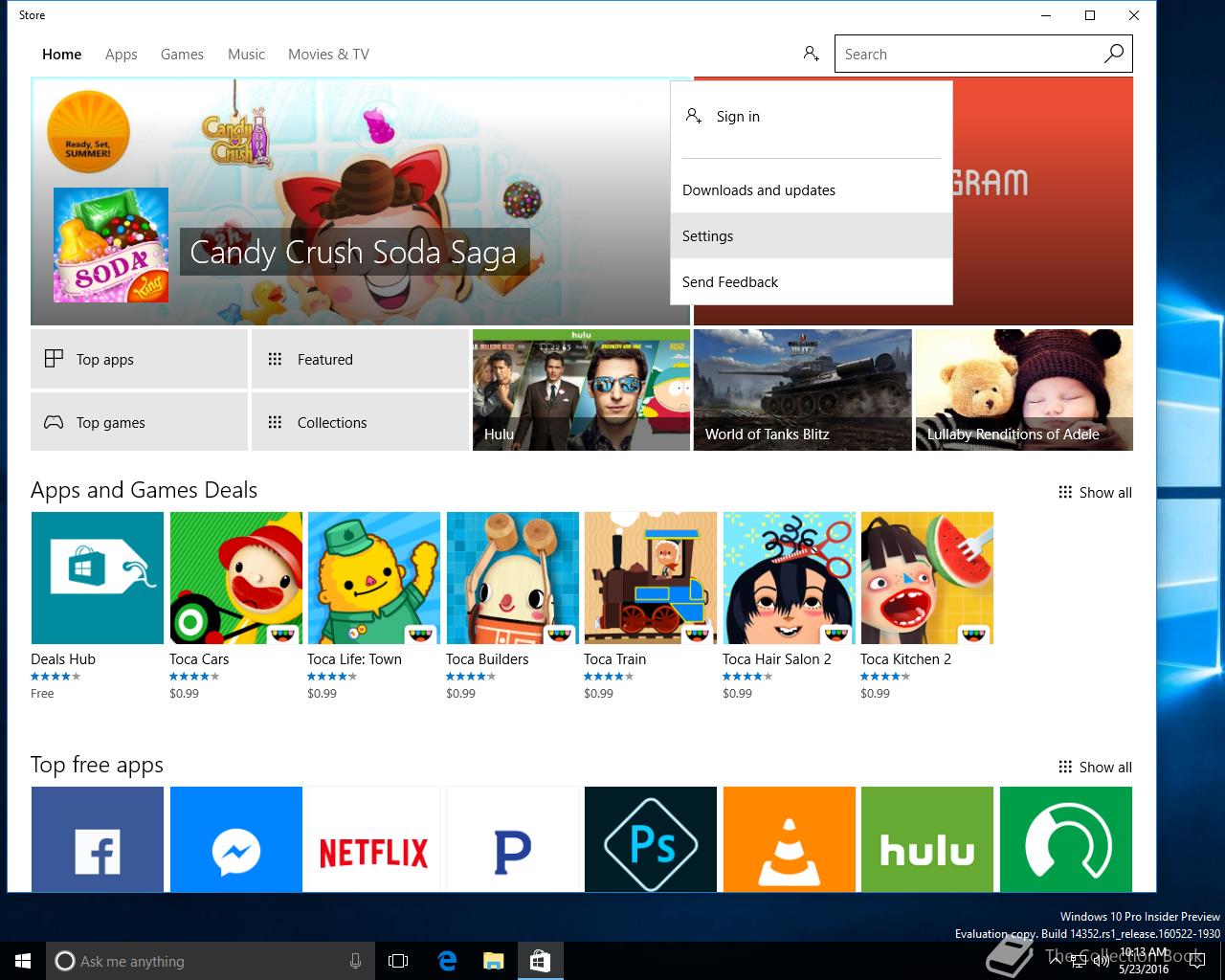Screen dimensions: 1225x980
Task: Show all Top free apps
Action: point(1095,767)
